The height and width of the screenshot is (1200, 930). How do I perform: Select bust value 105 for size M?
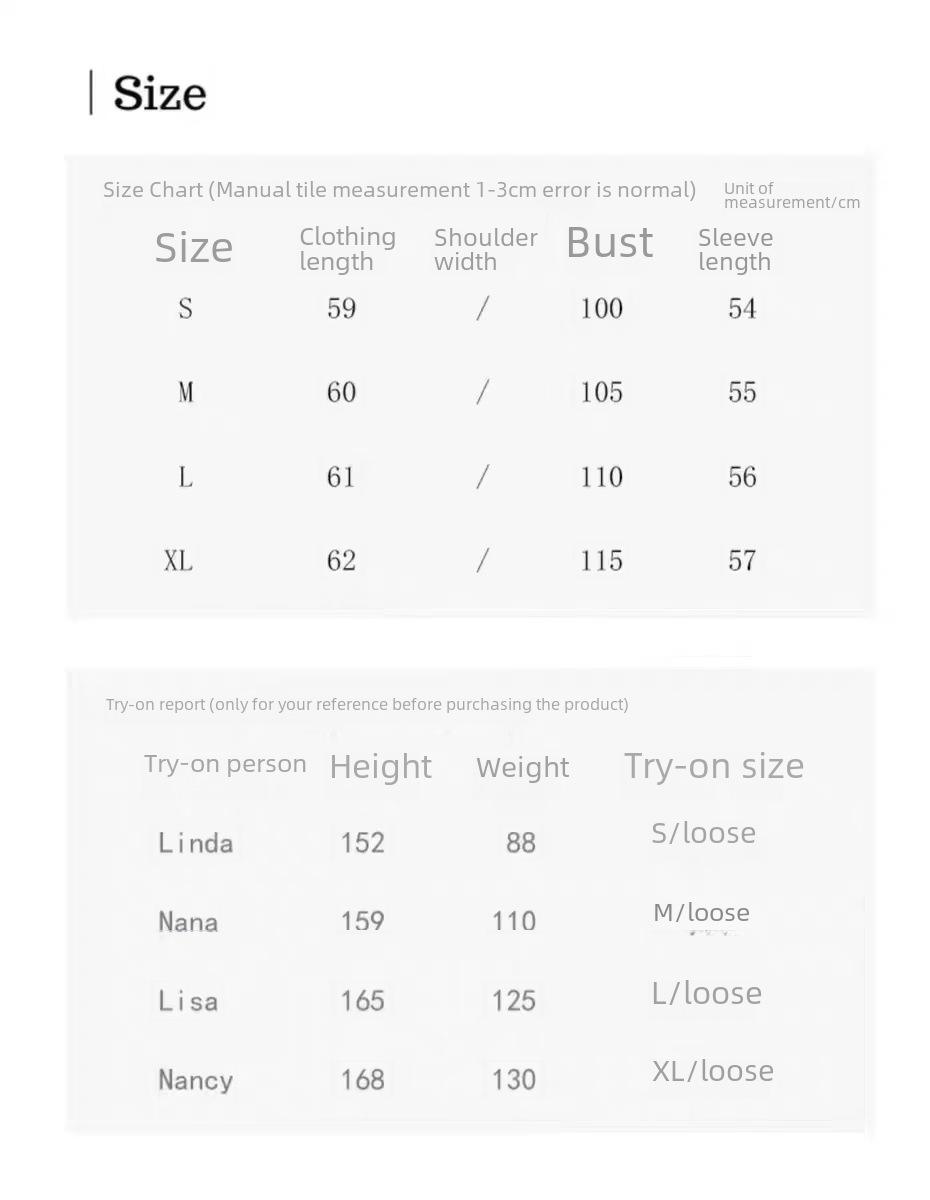tap(602, 393)
